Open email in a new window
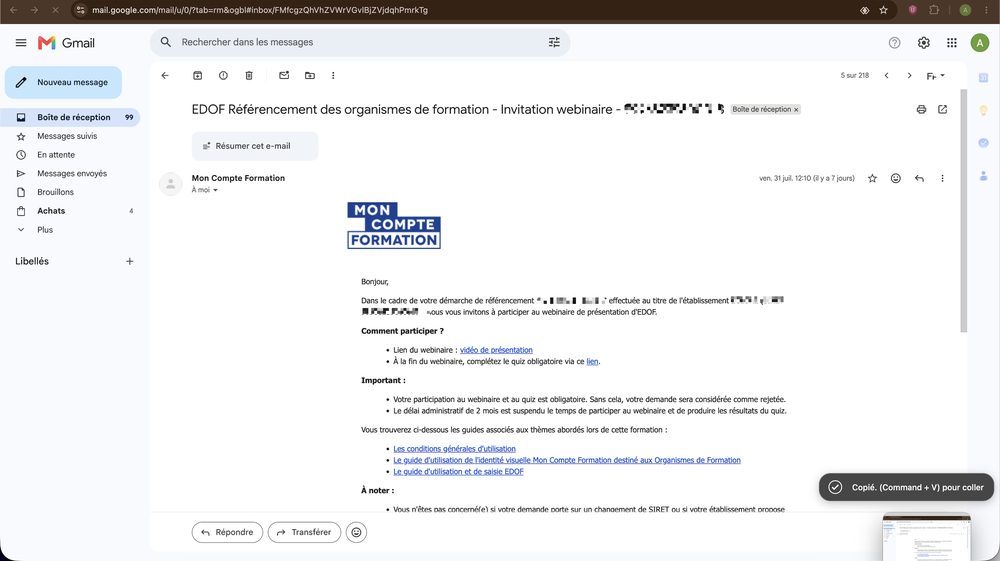 pyautogui.click(x=942, y=109)
